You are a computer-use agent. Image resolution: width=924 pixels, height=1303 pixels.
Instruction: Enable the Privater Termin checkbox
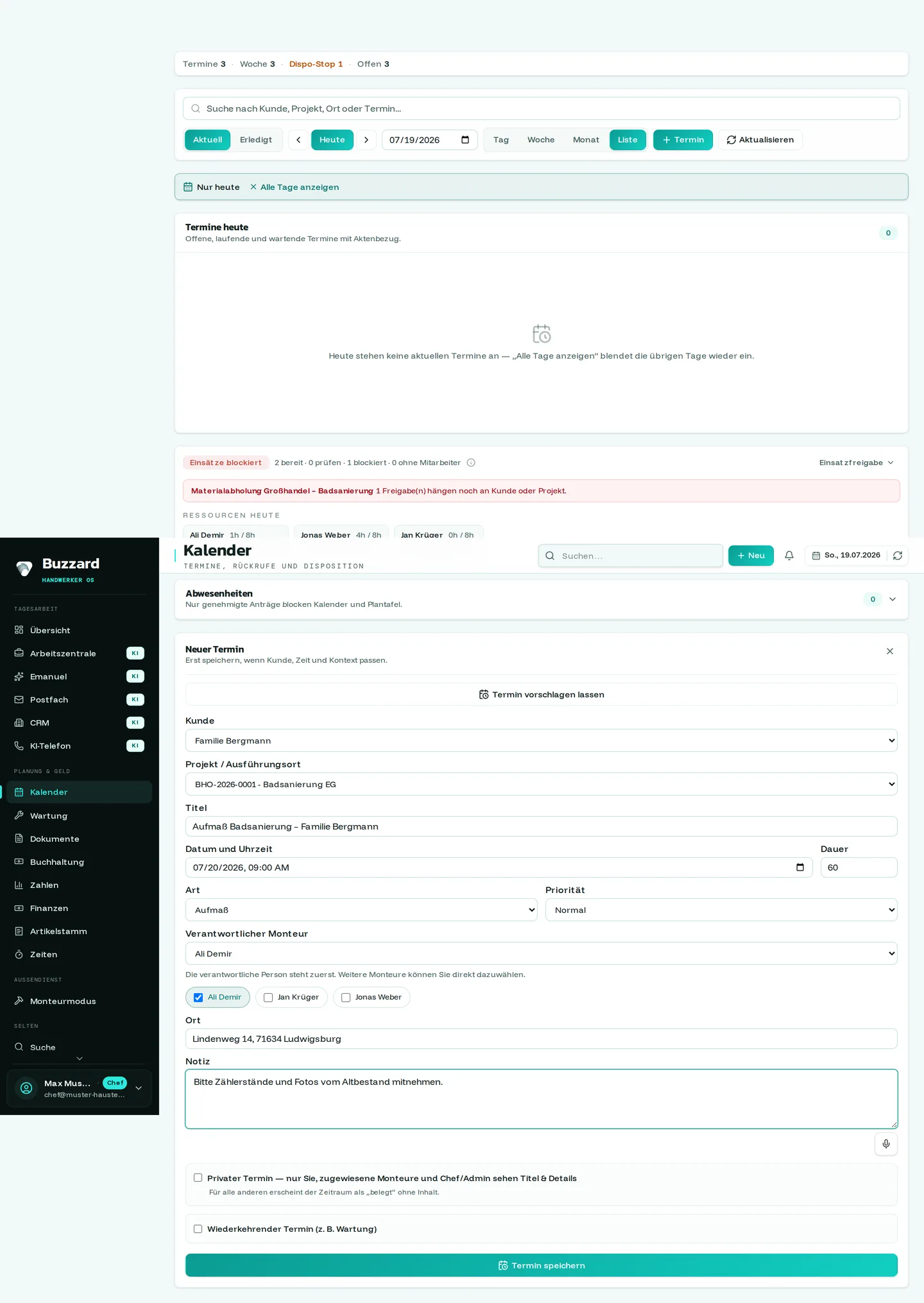pyautogui.click(x=198, y=1177)
